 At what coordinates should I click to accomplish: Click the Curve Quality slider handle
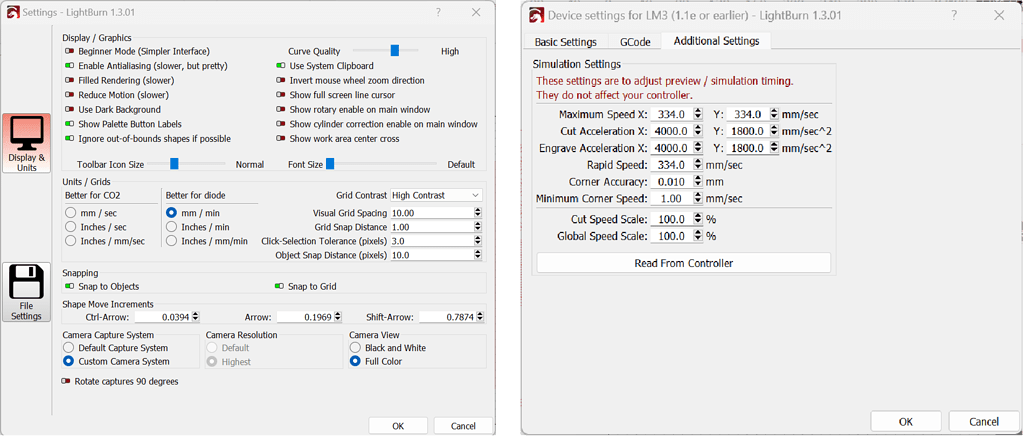click(x=394, y=50)
